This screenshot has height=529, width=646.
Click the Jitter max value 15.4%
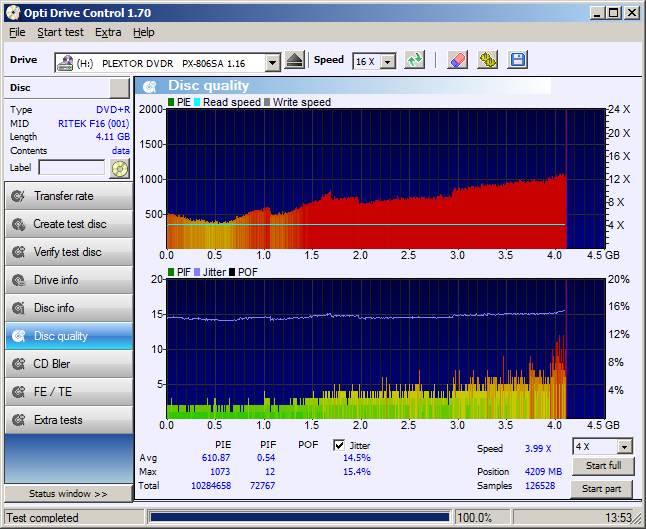pyautogui.click(x=357, y=472)
